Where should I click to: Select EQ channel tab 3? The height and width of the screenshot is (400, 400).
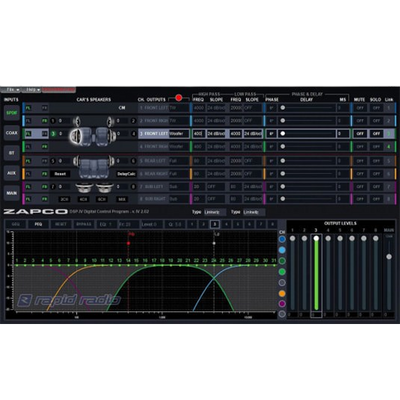215,224
